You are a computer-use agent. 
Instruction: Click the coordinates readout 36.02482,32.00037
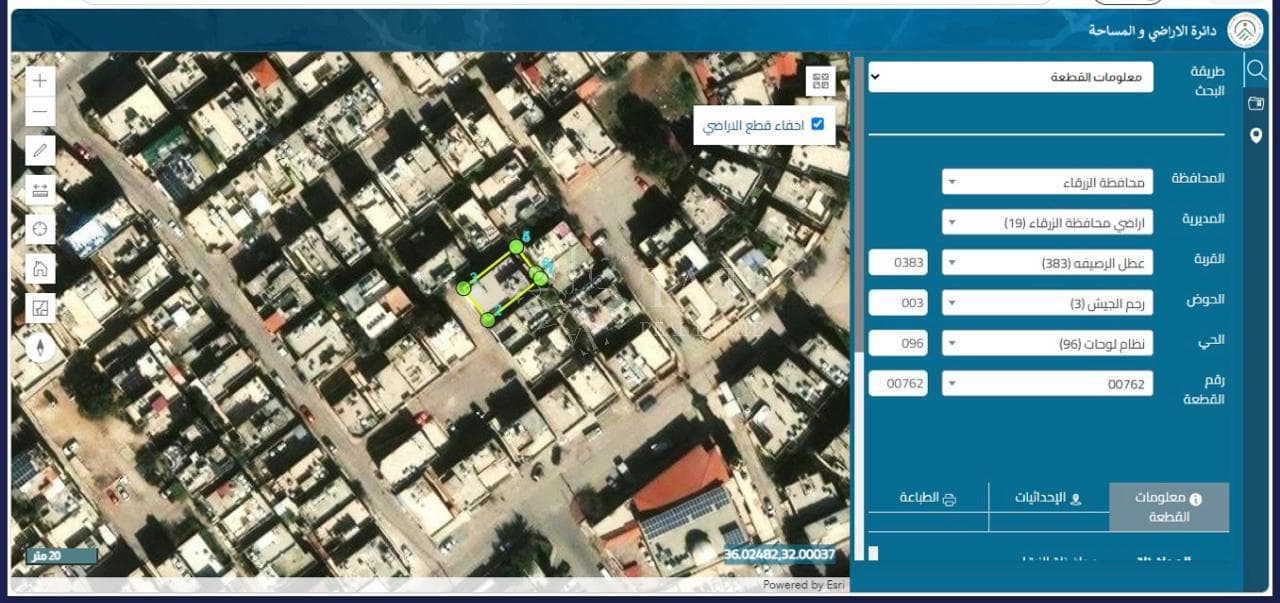779,555
